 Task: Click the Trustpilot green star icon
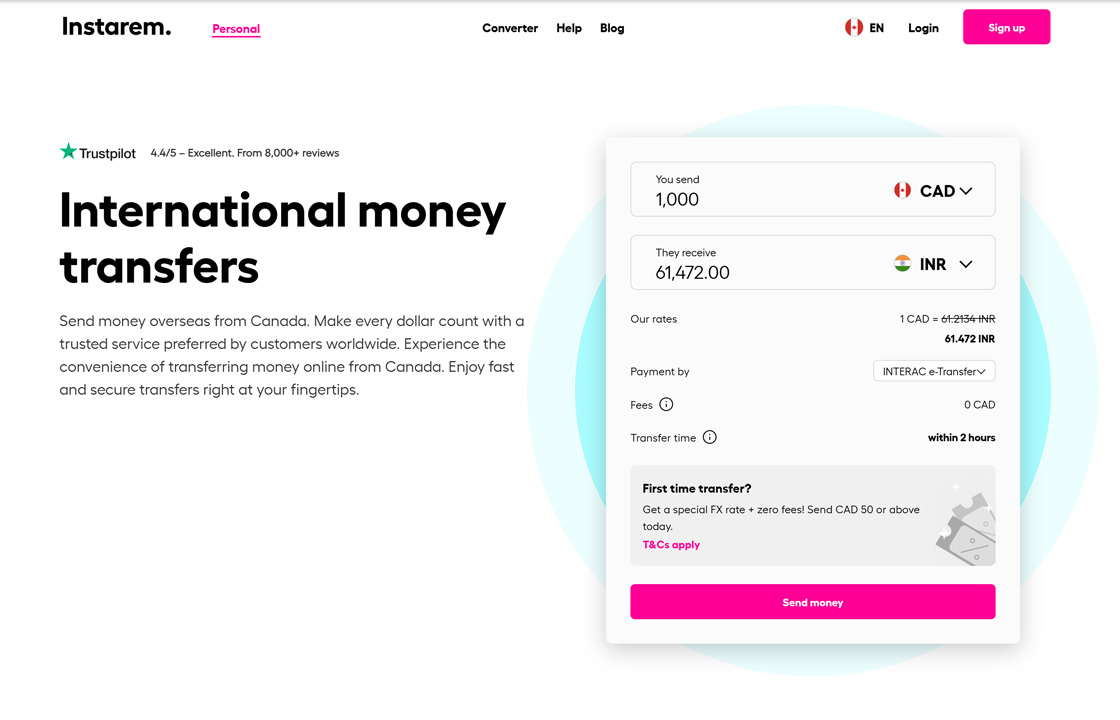[68, 151]
